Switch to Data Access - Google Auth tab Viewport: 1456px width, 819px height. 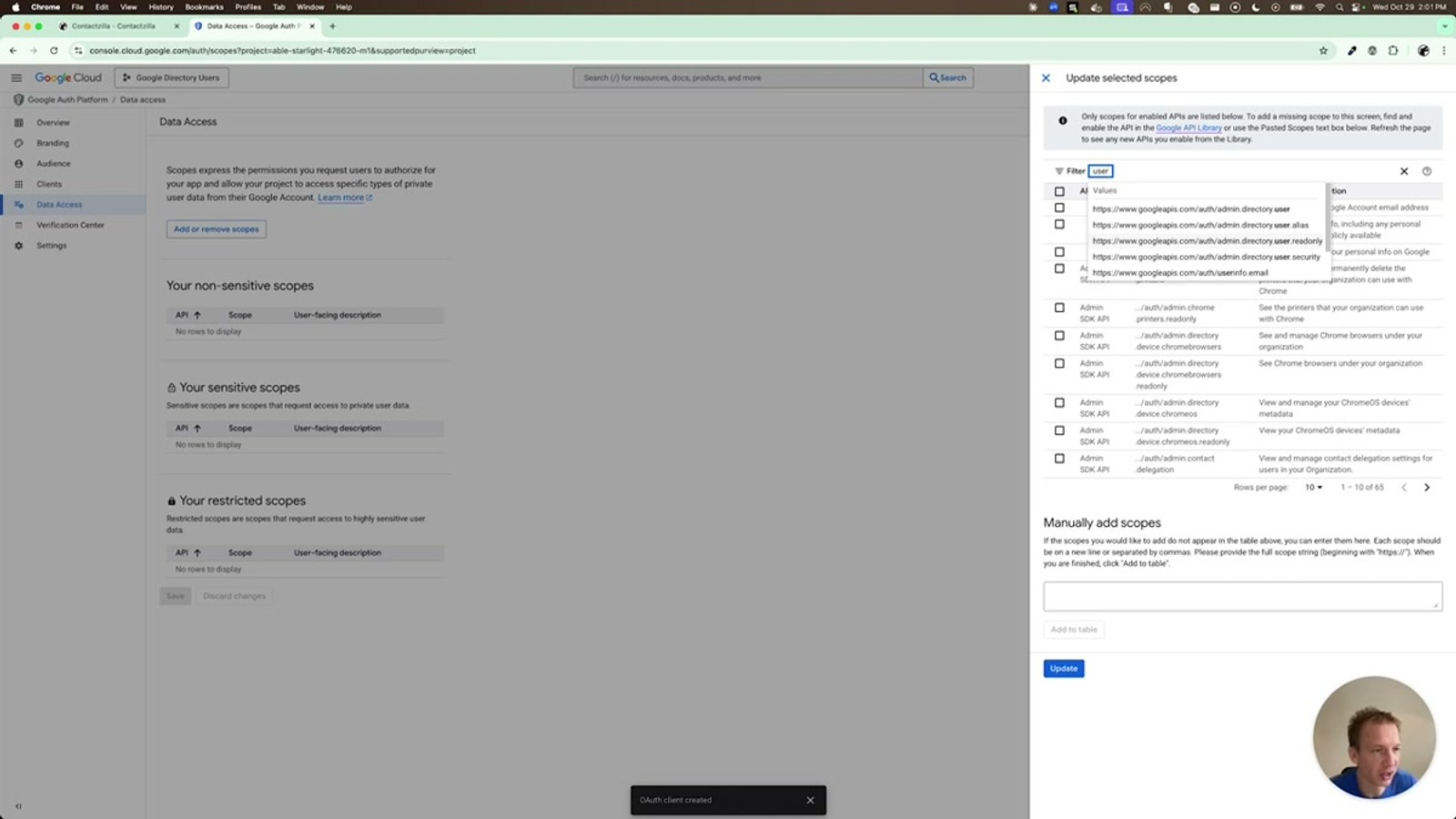(x=254, y=26)
